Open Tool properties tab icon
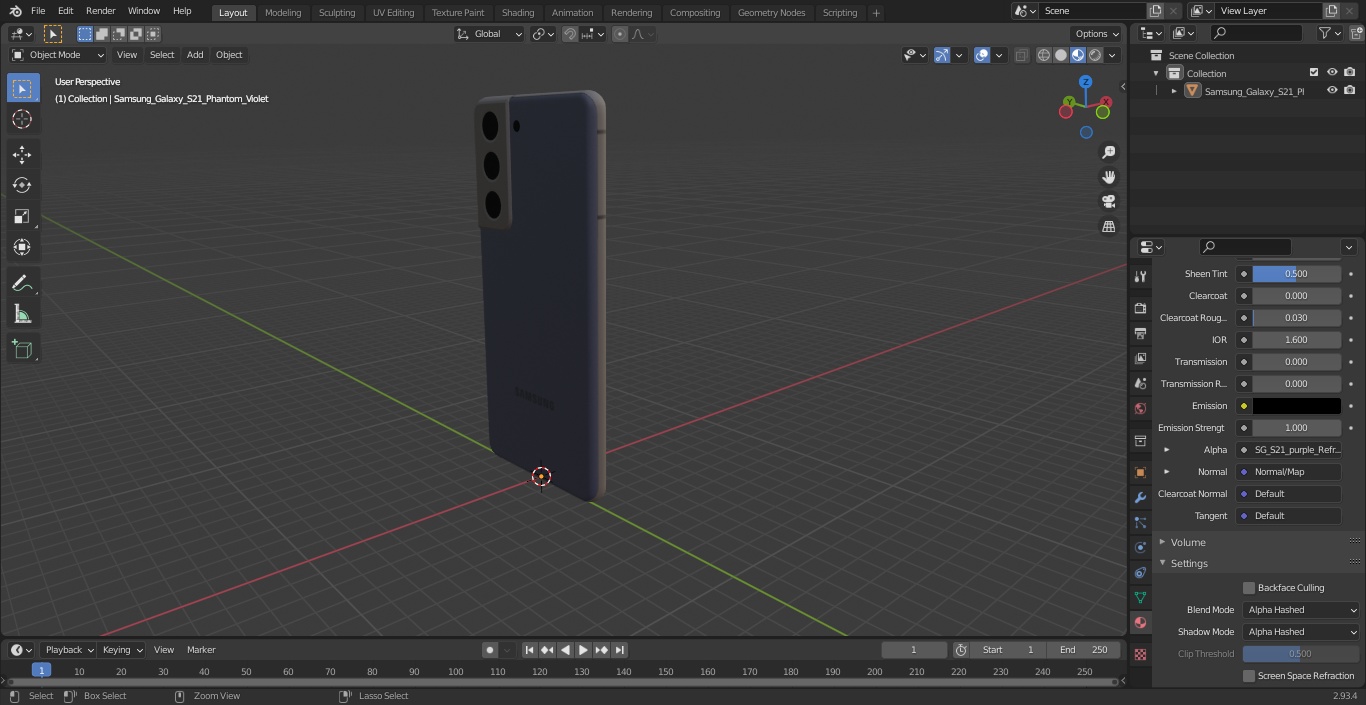 pos(1140,276)
